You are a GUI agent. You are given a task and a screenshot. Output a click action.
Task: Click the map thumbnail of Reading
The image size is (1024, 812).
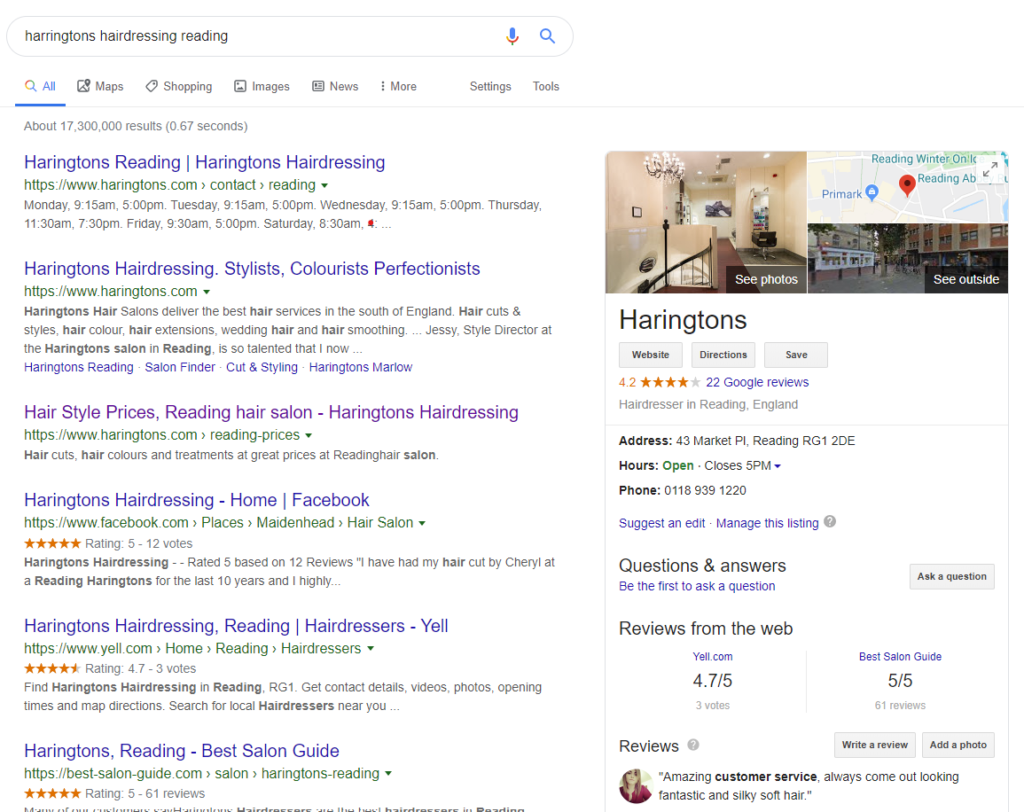click(908, 187)
